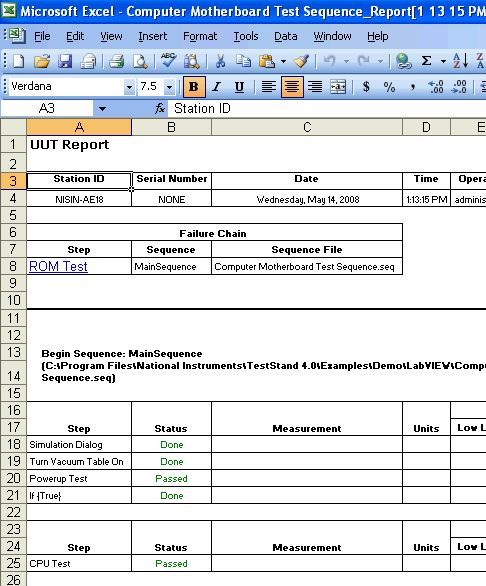Viewport: 486px width, 586px height.
Task: Select column C header
Action: (307, 127)
